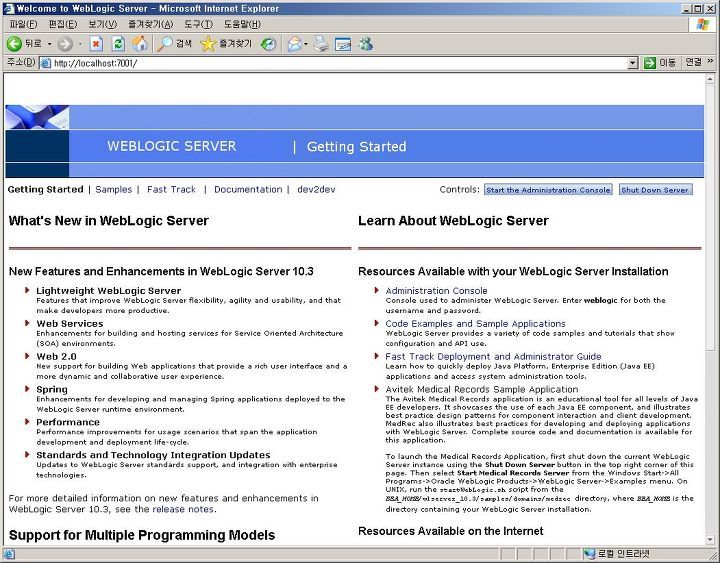Click the vertical scrollbar up arrow
The height and width of the screenshot is (563, 720).
tap(710, 79)
